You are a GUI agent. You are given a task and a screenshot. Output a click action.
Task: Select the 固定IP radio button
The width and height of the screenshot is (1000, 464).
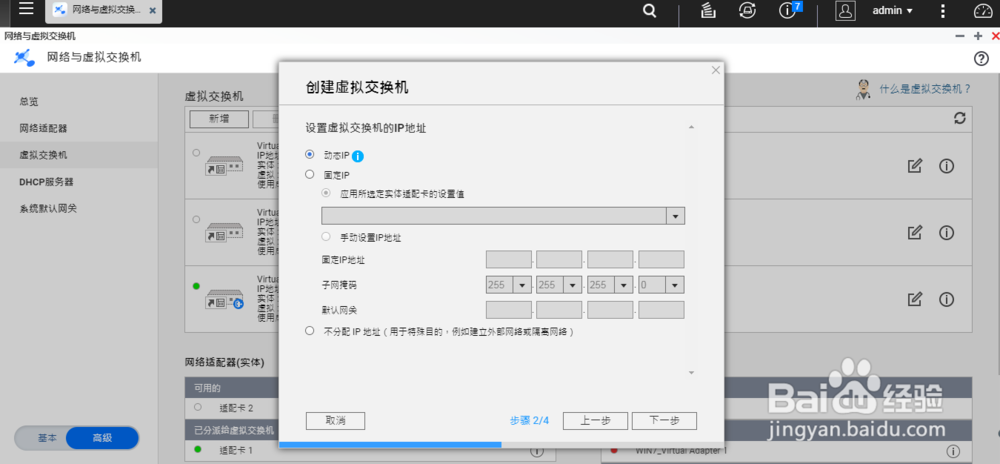coord(310,174)
